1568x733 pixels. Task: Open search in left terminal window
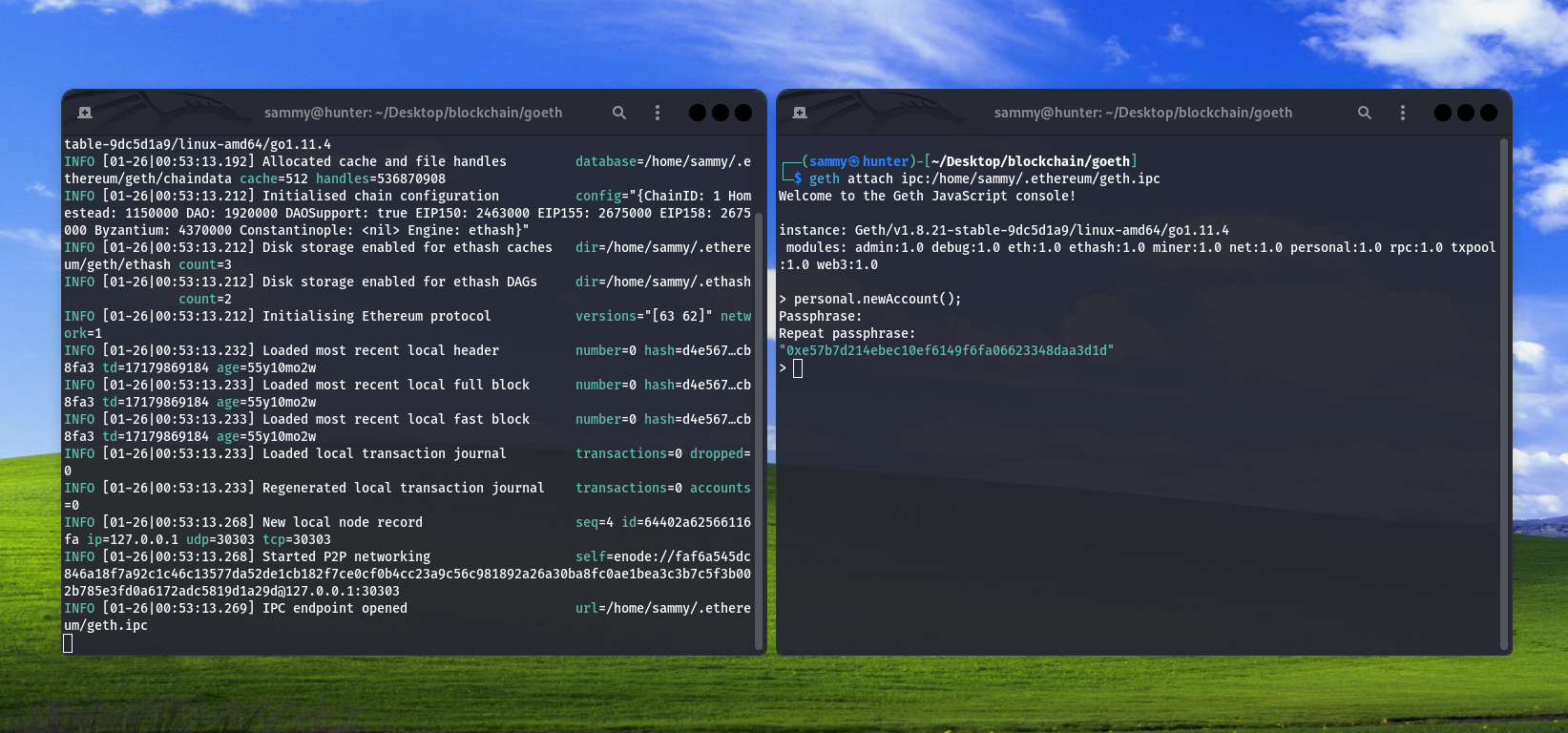coord(619,113)
